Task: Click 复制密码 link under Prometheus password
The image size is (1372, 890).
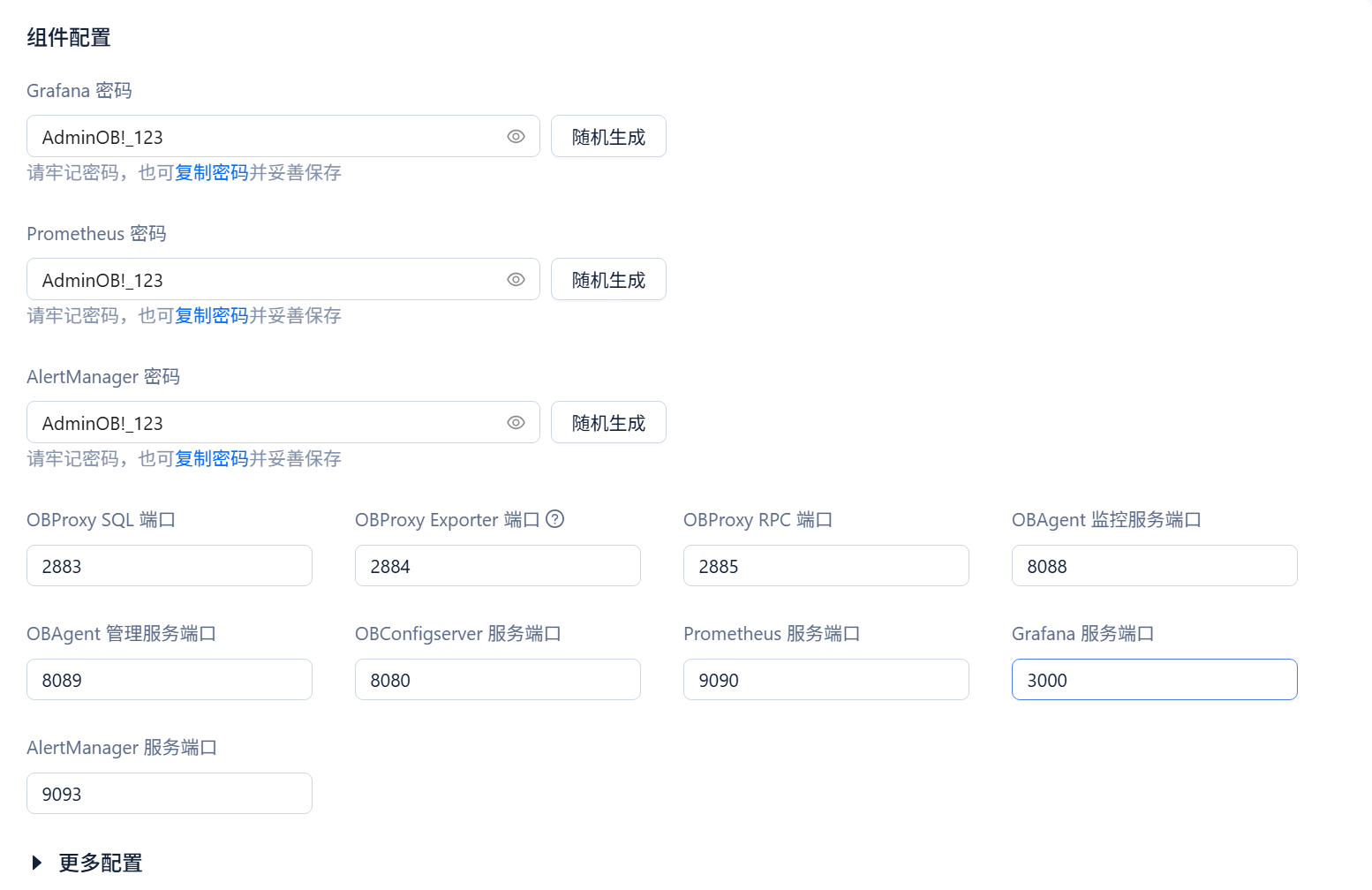Action: click(x=211, y=316)
